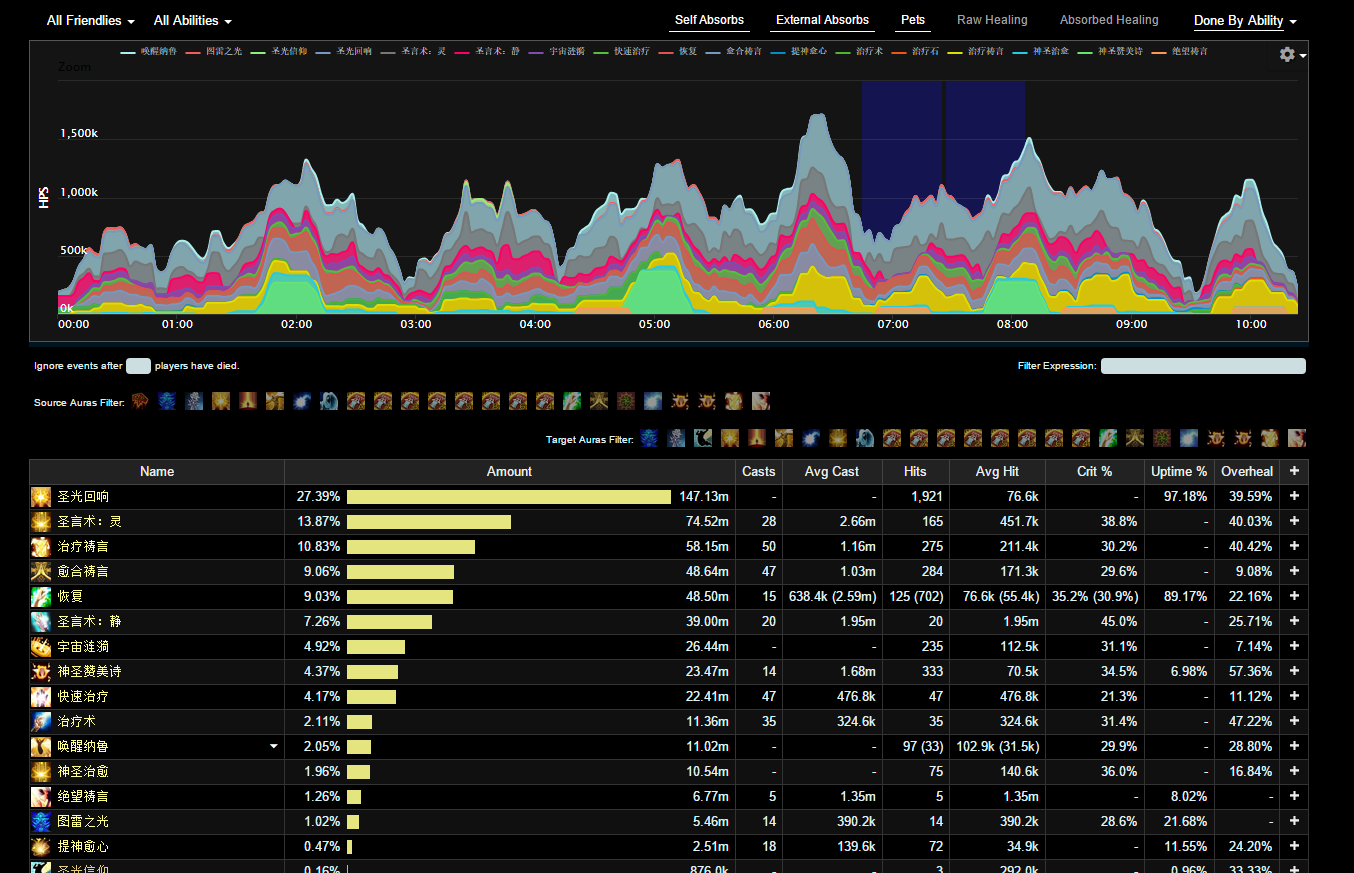This screenshot has width=1354, height=873.
Task: Click the Filter Expression input field
Action: (1203, 366)
